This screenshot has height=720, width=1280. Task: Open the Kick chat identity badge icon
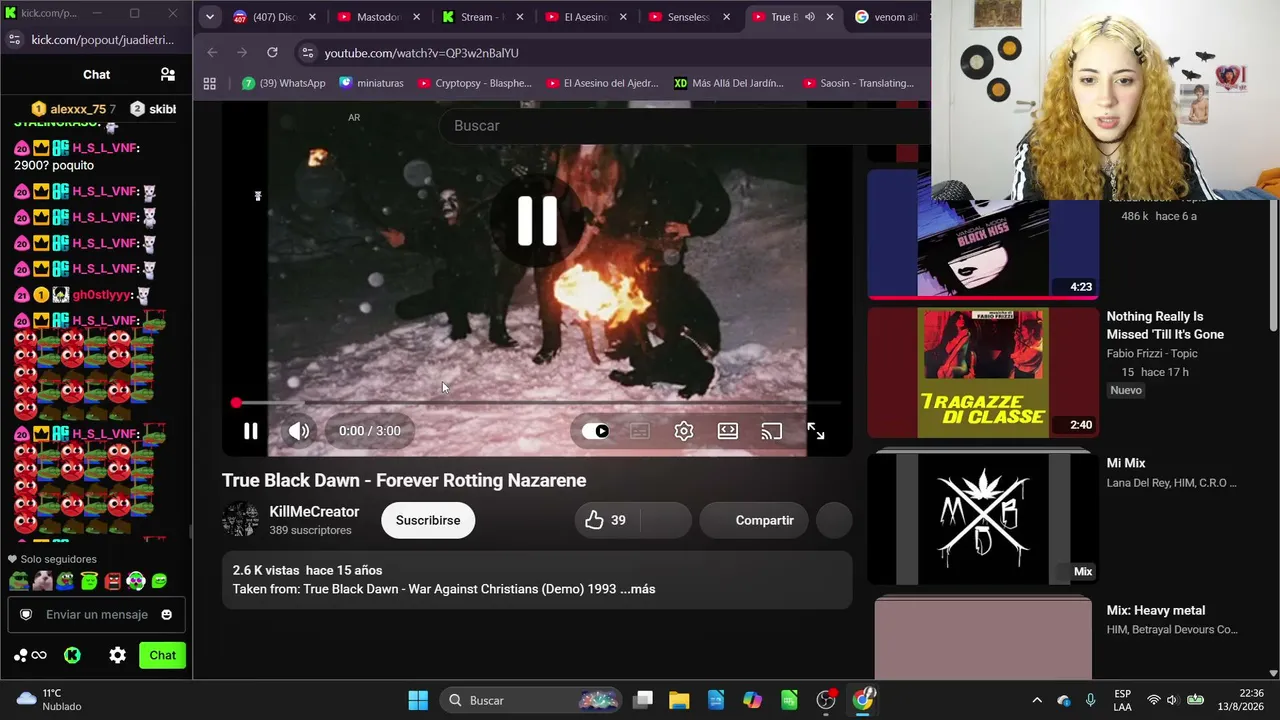pos(26,615)
